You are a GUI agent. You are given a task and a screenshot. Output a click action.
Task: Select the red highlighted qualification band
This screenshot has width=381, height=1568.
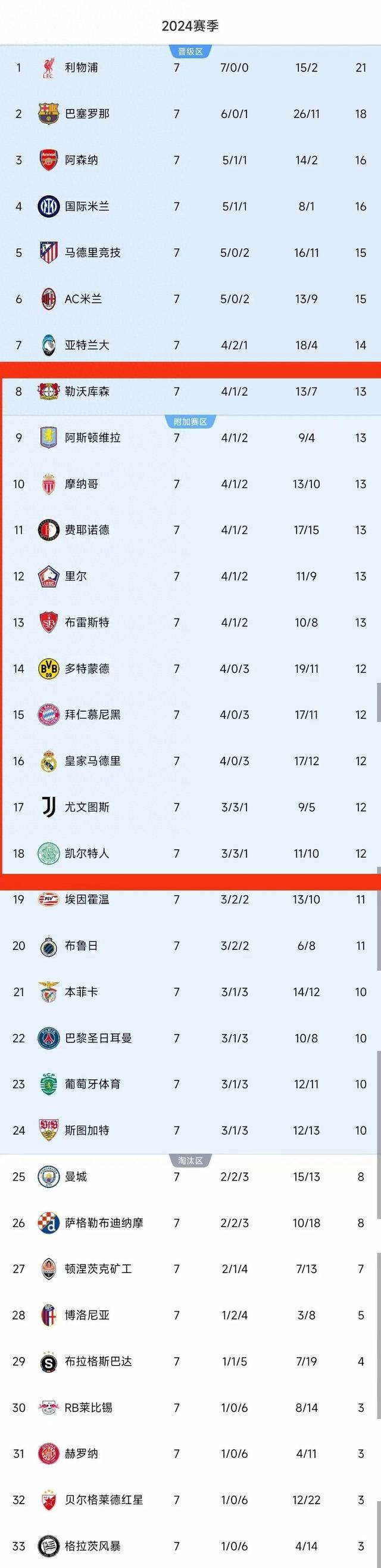190,368
